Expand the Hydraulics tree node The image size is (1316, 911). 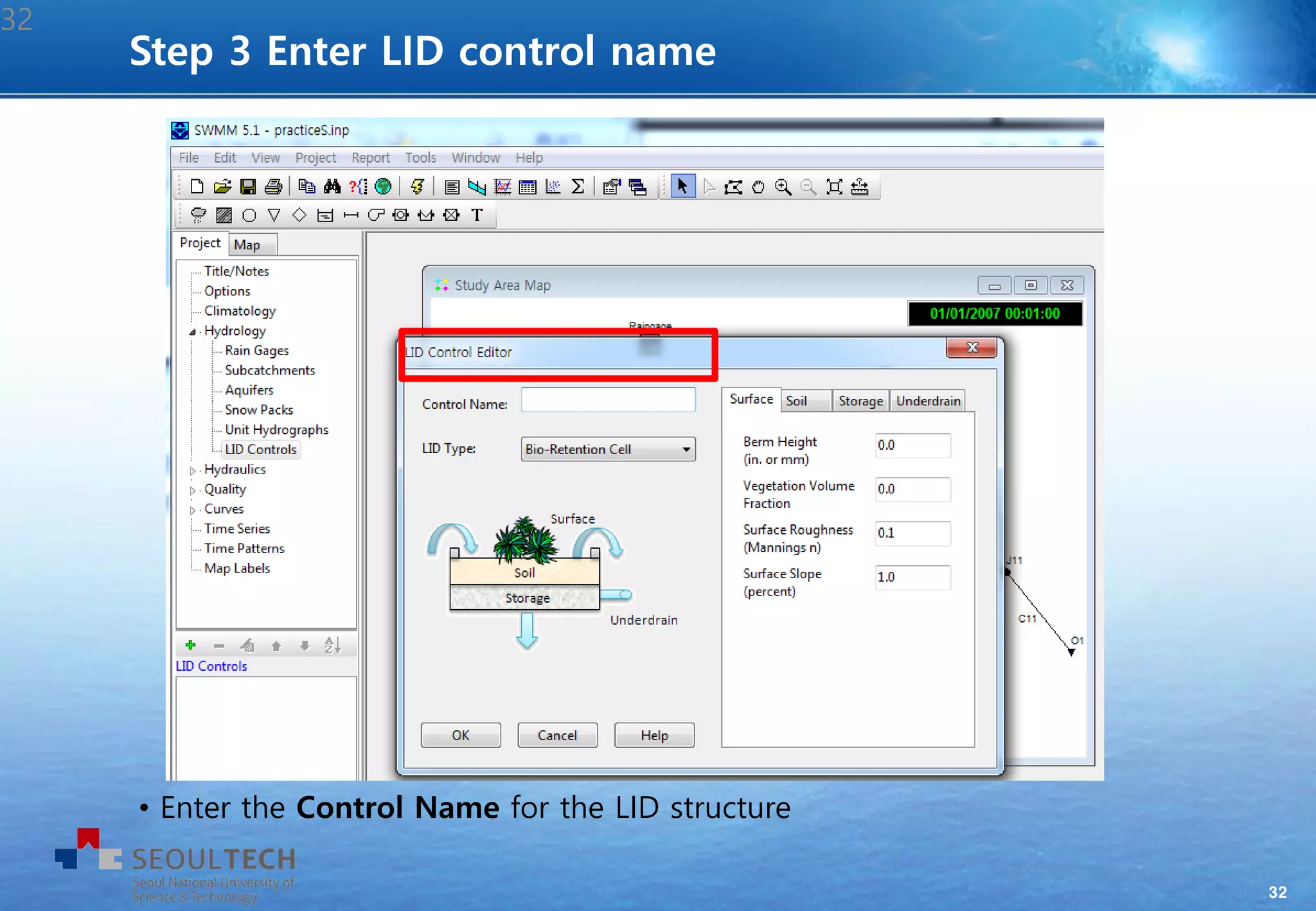[192, 470]
